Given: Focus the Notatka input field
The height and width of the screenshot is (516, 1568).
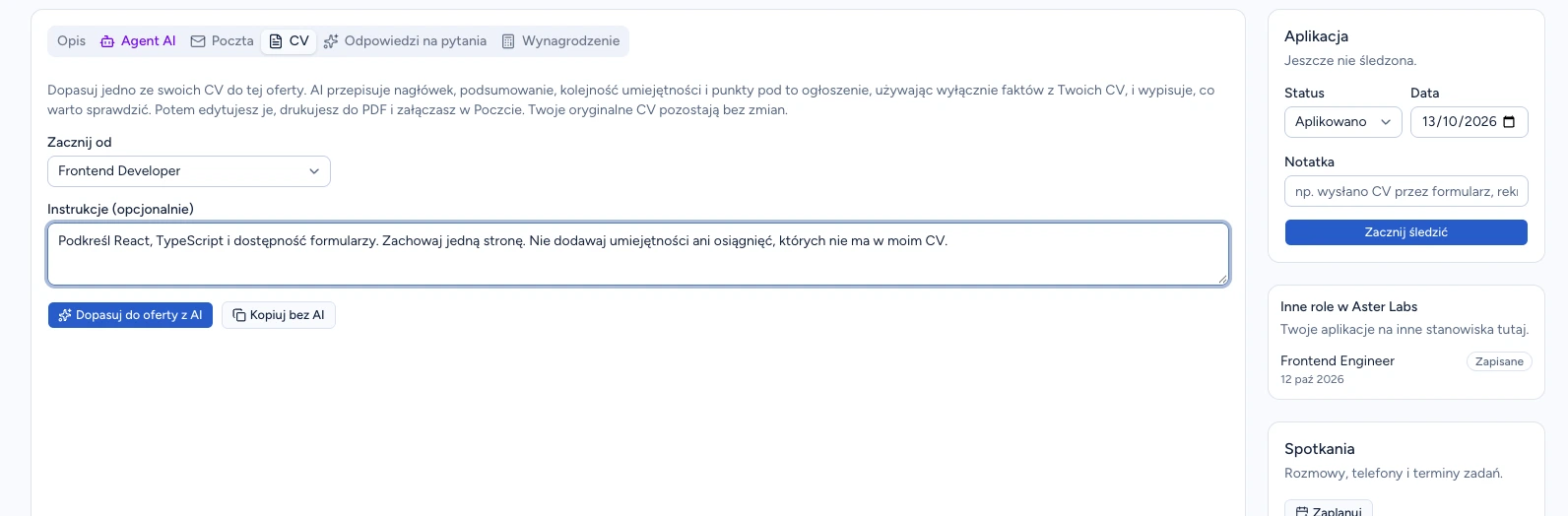Looking at the screenshot, I should point(1406,191).
